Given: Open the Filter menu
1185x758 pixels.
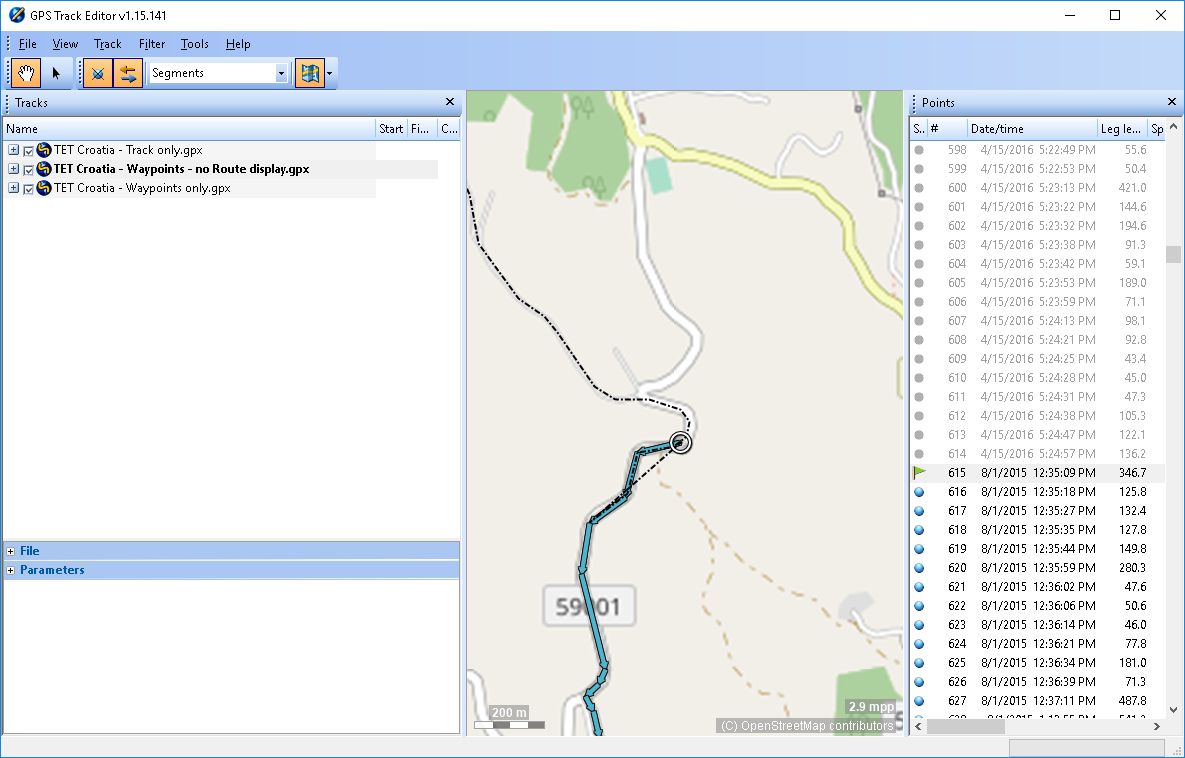Looking at the screenshot, I should point(152,44).
